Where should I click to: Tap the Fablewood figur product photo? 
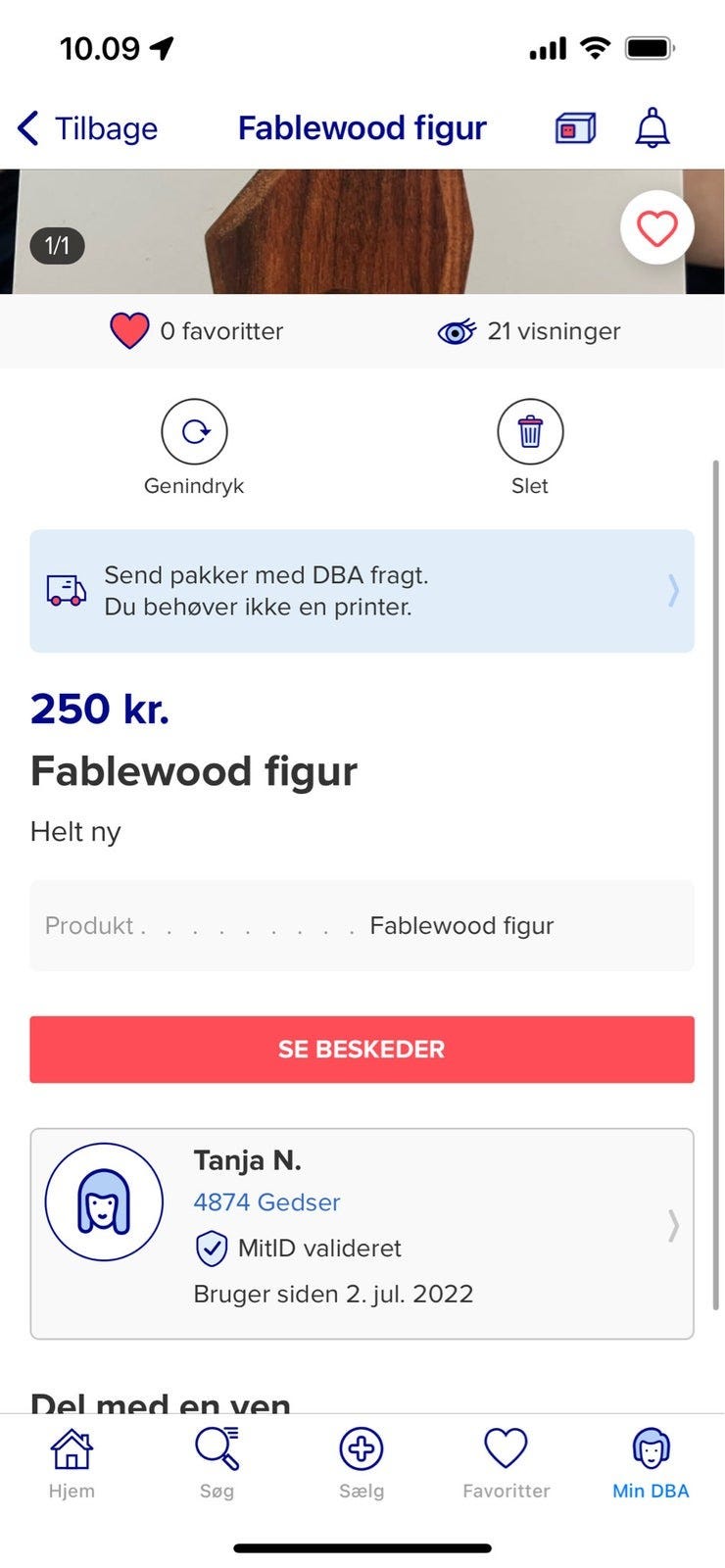[362, 231]
